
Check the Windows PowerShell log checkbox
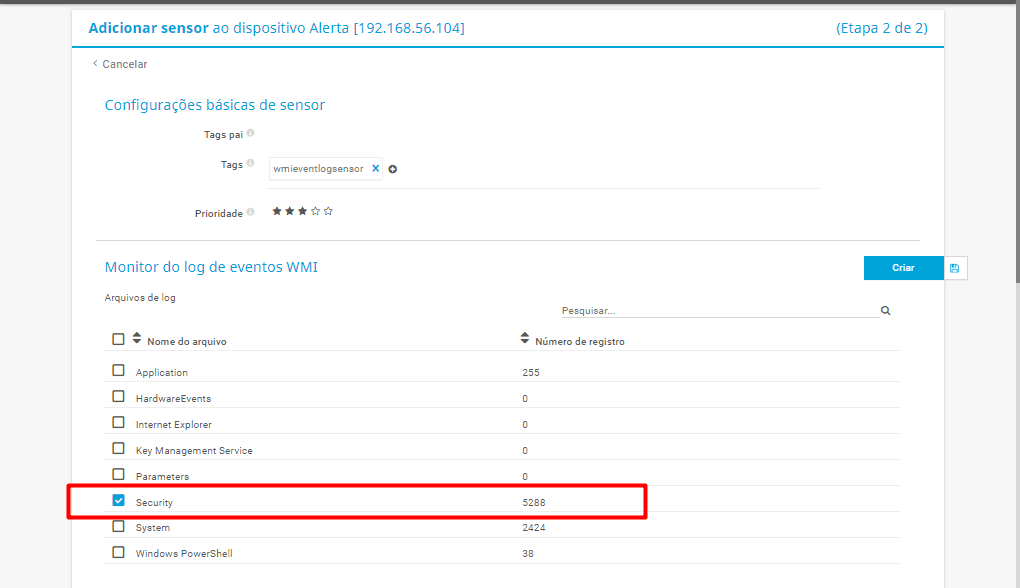click(118, 552)
